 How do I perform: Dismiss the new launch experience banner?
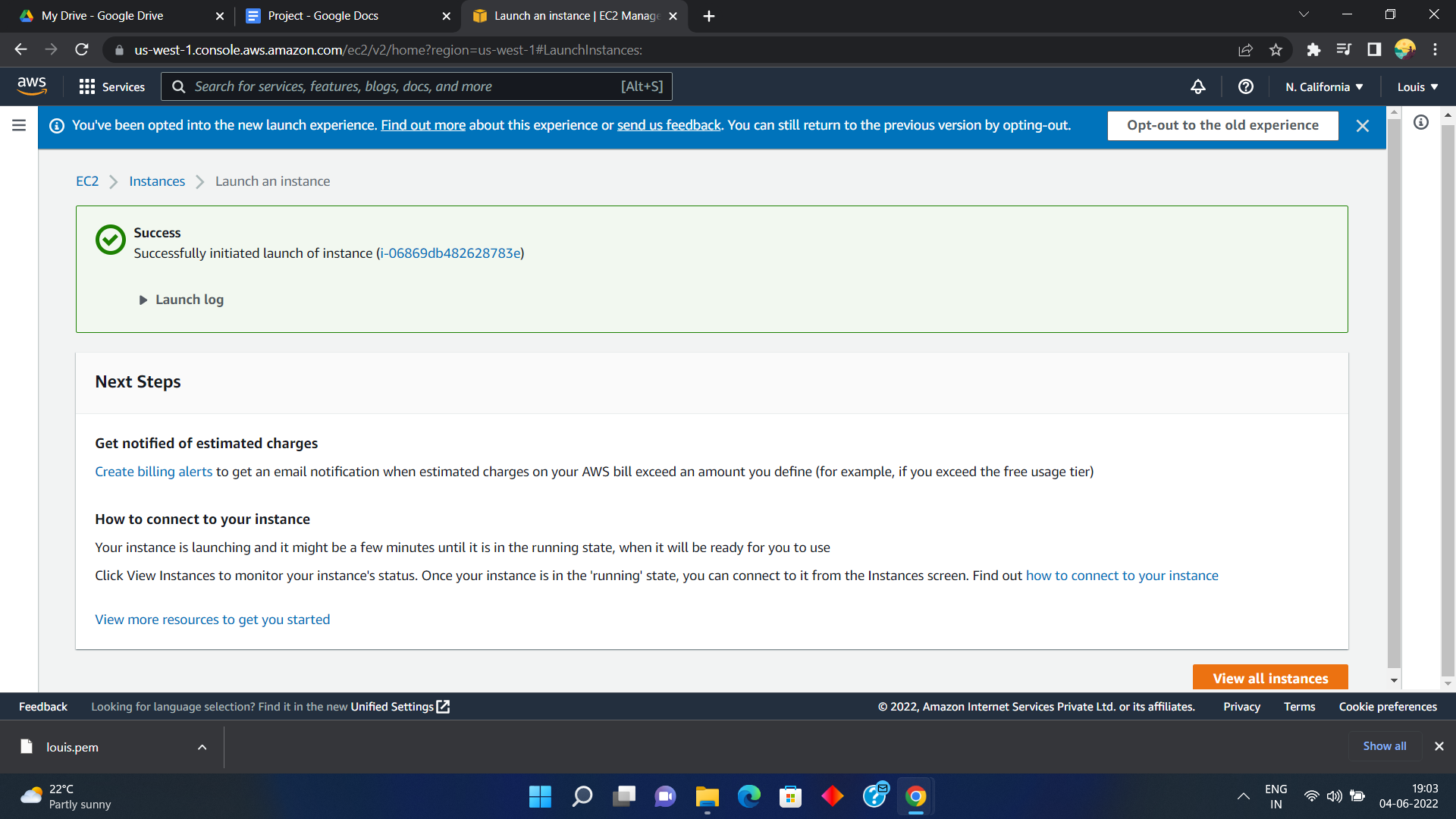coord(1363,126)
